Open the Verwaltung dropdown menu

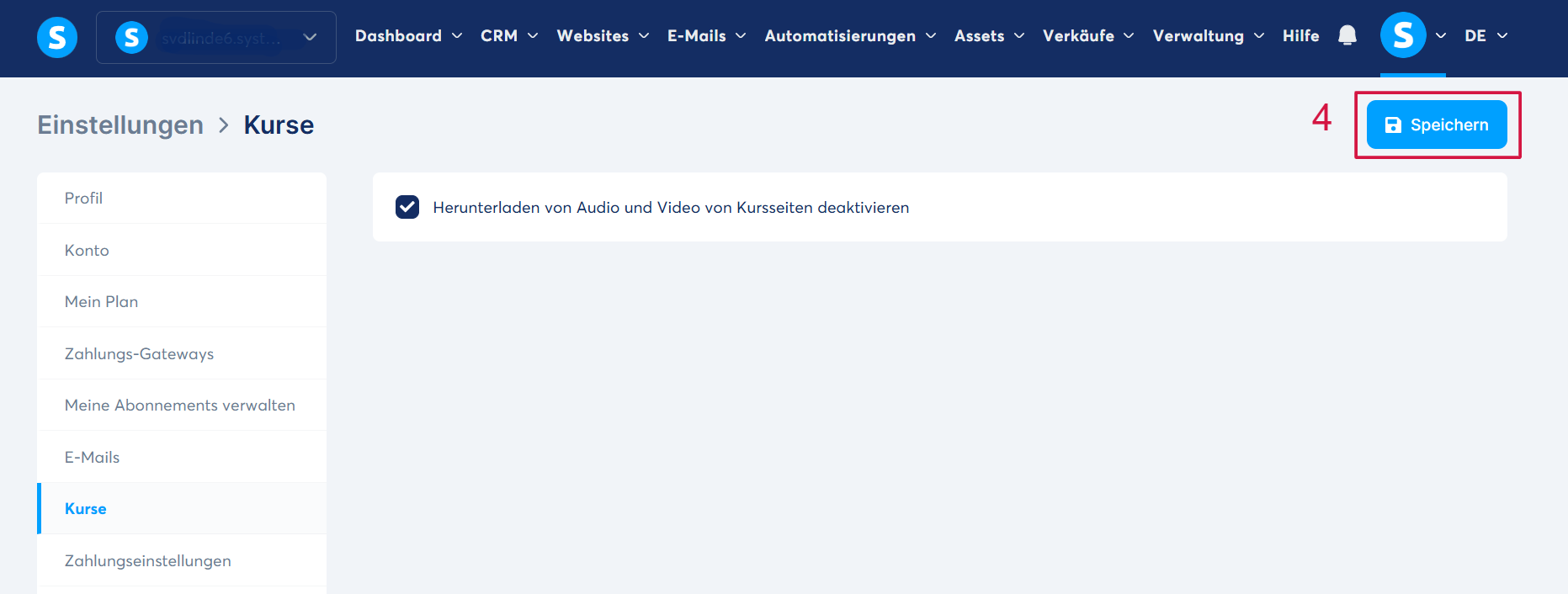(x=1209, y=35)
